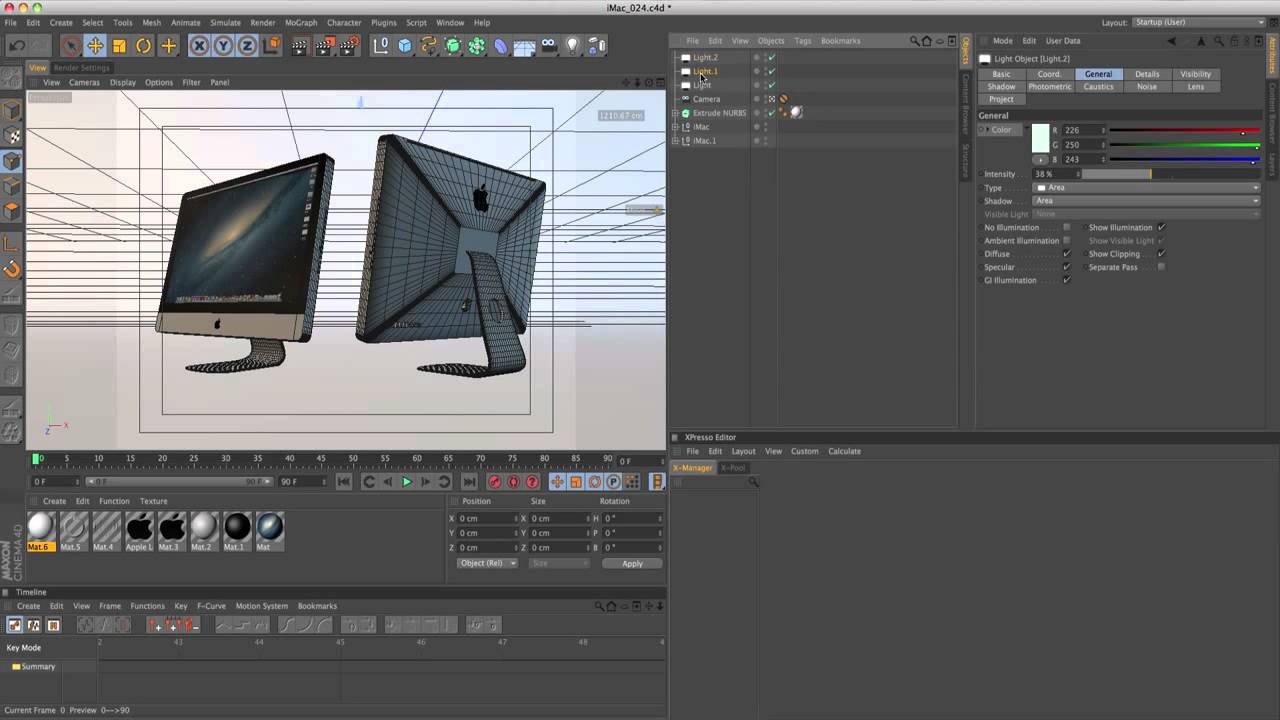Uncheck the Diffuse checkbox

1066,254
